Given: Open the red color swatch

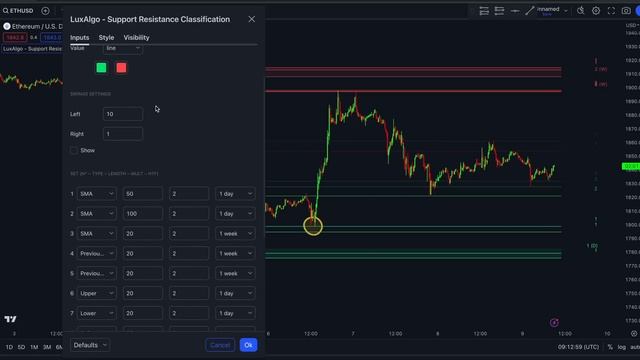Looking at the screenshot, I should (121, 68).
